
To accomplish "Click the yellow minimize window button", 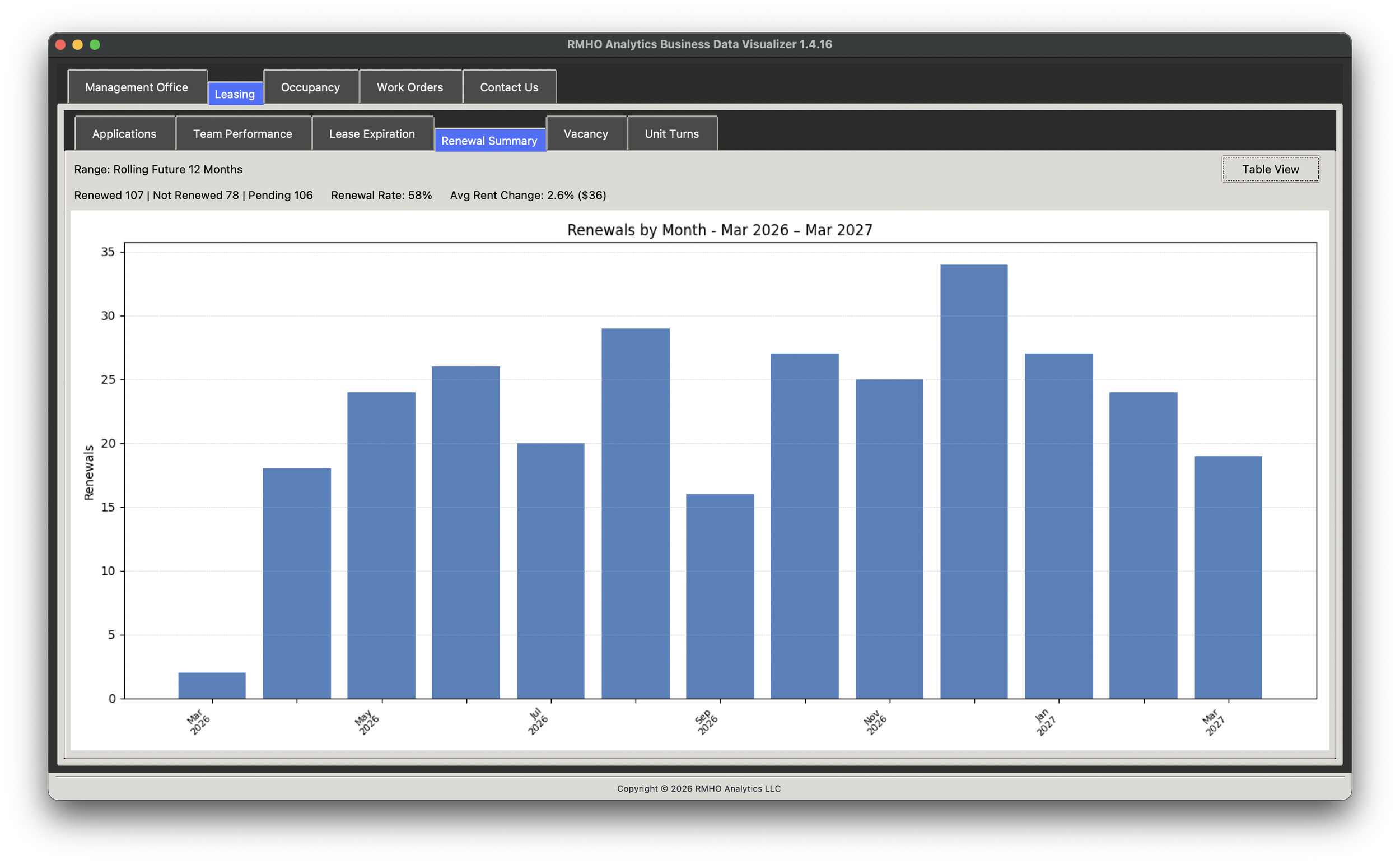I will pyautogui.click(x=78, y=45).
